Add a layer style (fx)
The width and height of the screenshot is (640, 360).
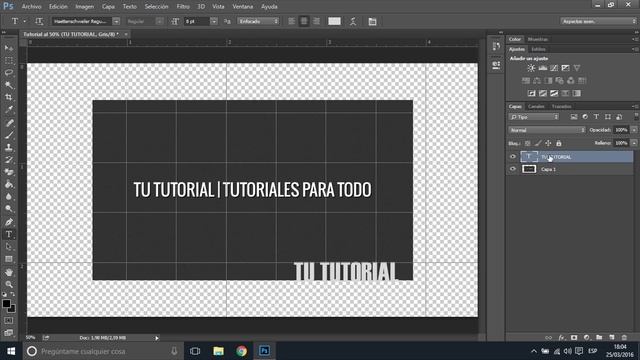click(x=562, y=338)
